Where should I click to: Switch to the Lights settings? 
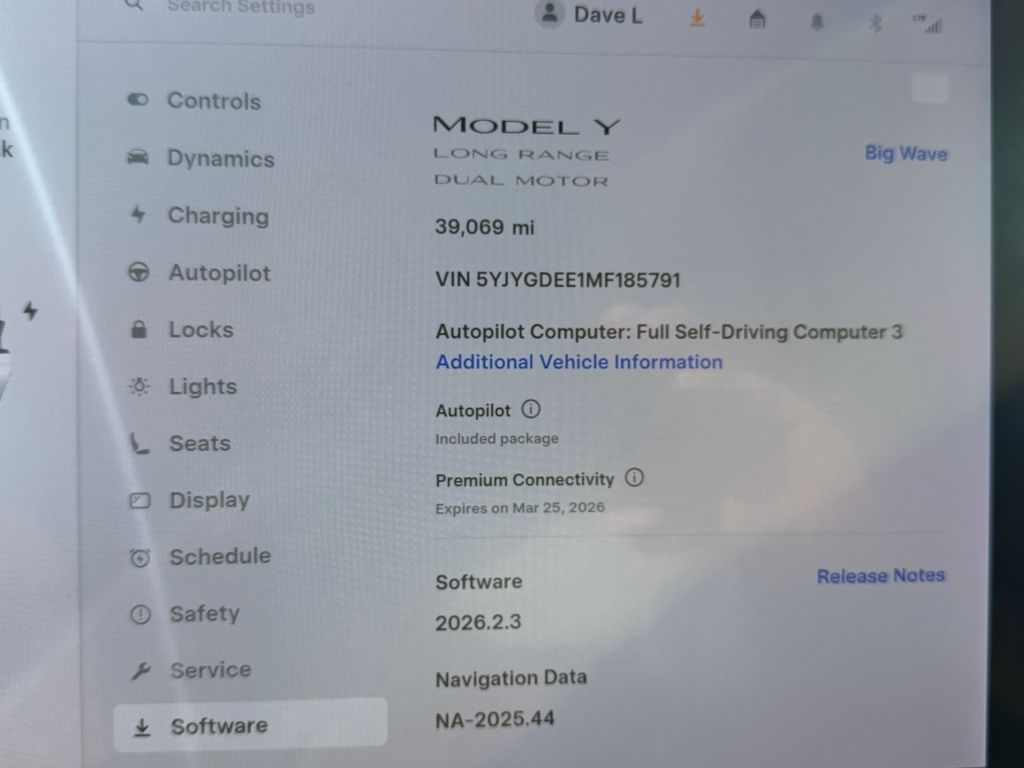pos(202,387)
